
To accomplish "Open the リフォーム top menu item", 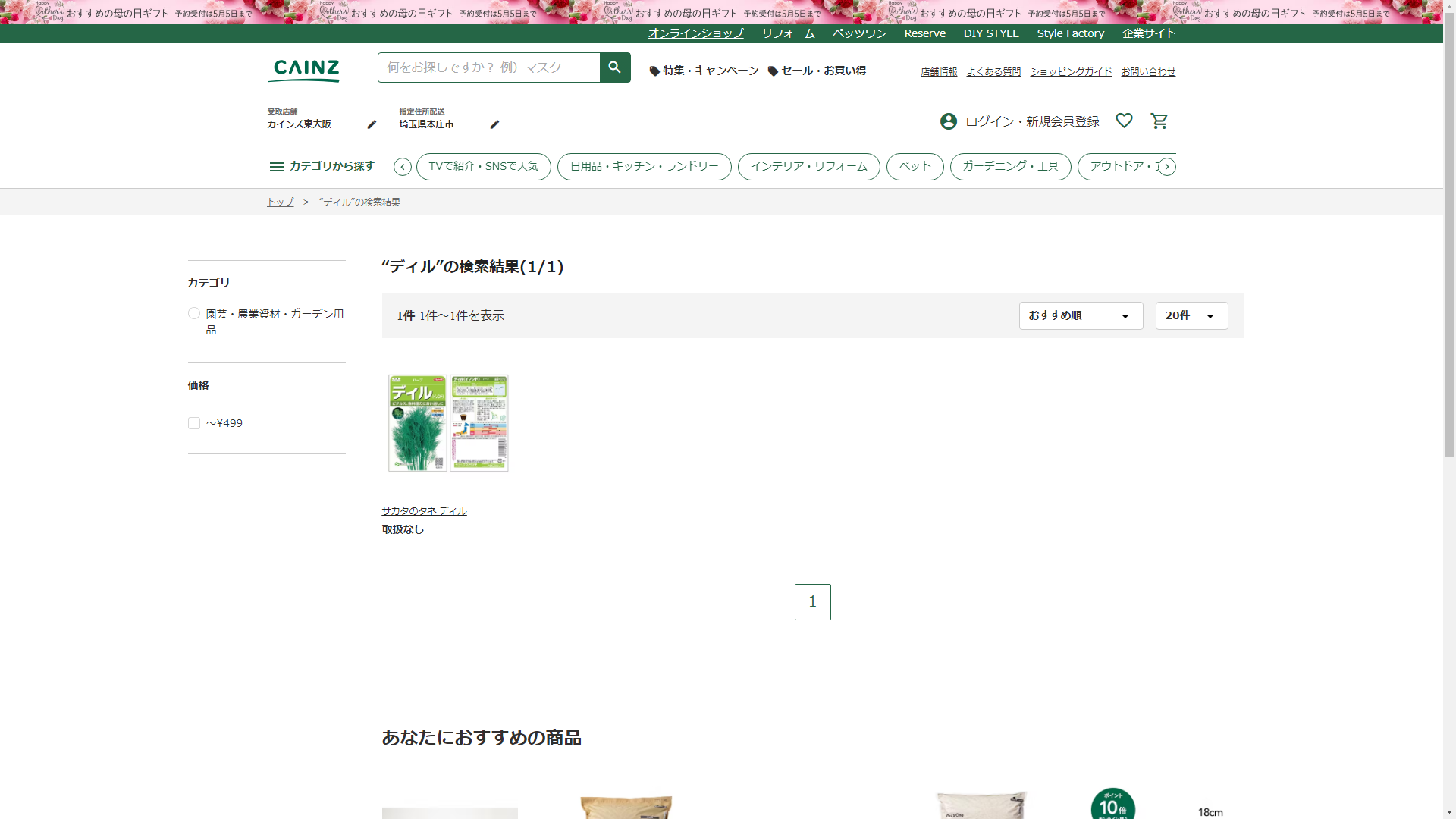I will click(x=788, y=33).
